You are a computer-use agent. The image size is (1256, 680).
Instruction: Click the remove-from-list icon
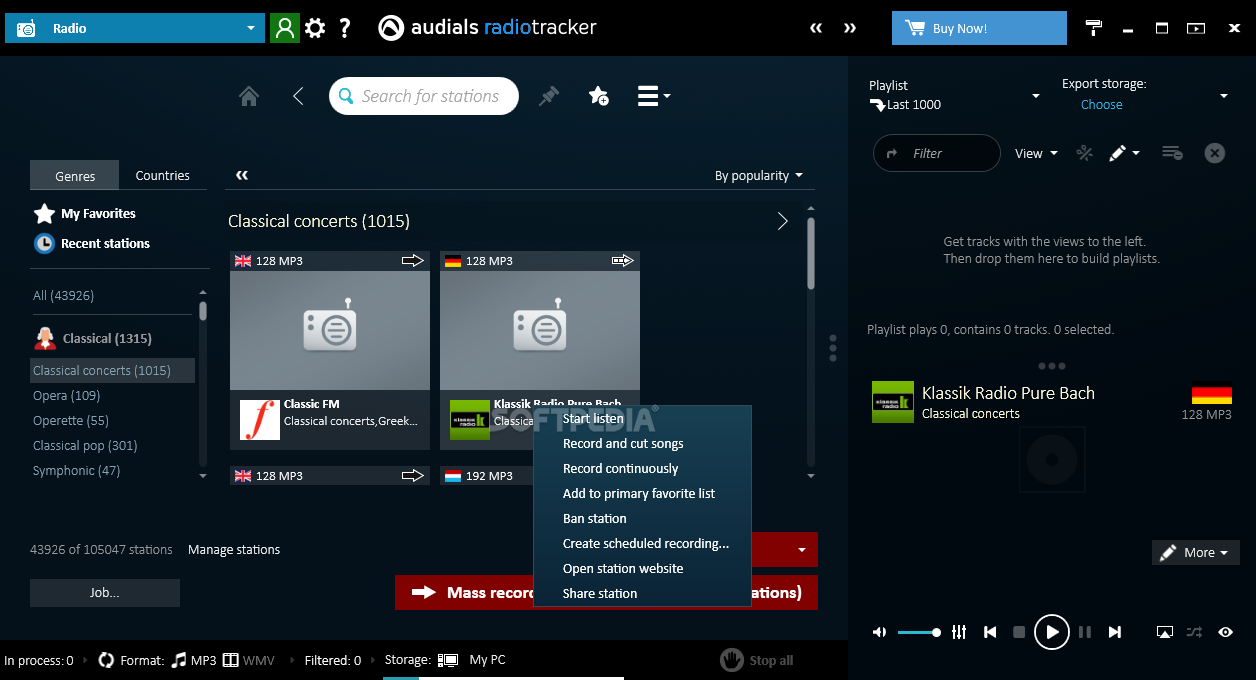point(1172,153)
